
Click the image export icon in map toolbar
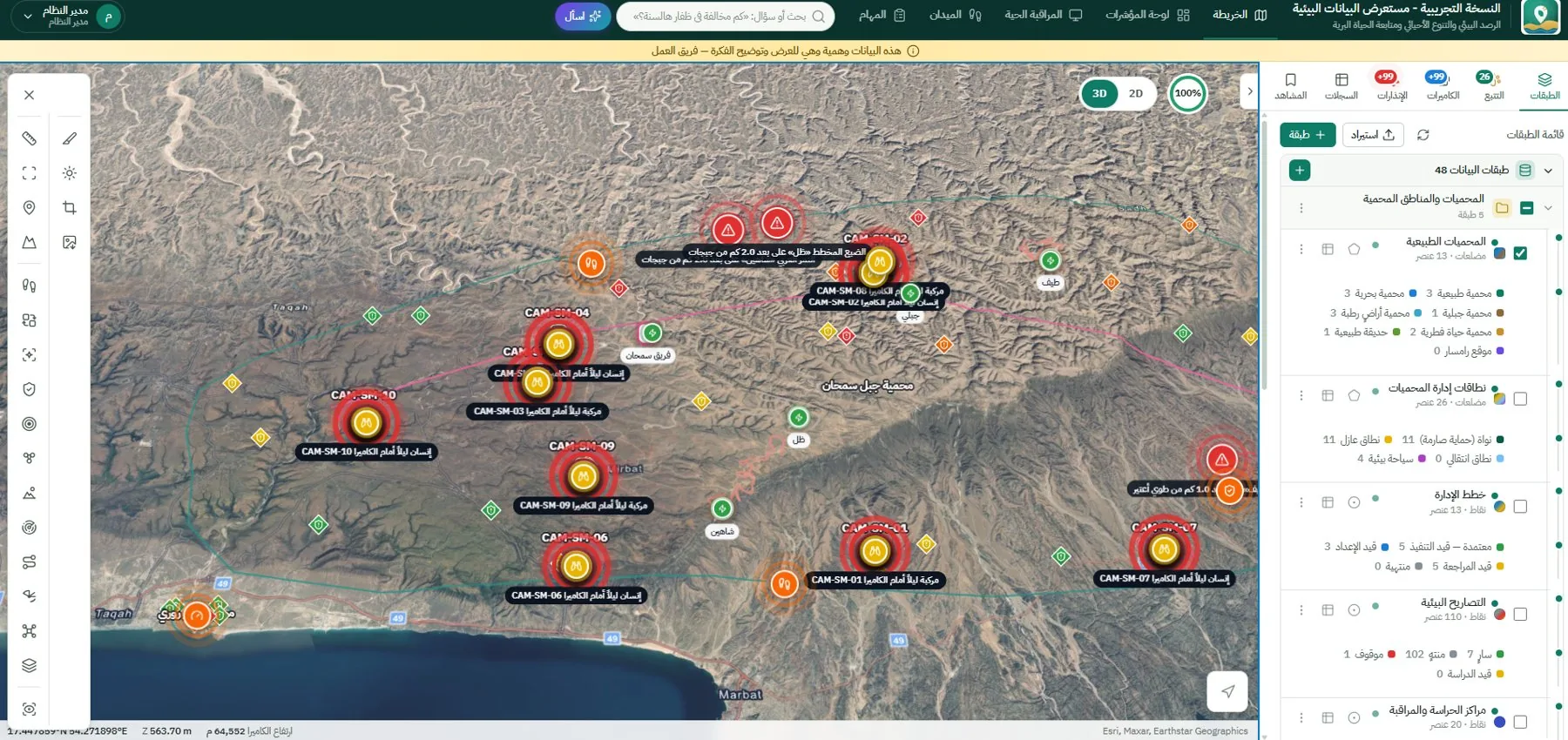pyautogui.click(x=70, y=242)
